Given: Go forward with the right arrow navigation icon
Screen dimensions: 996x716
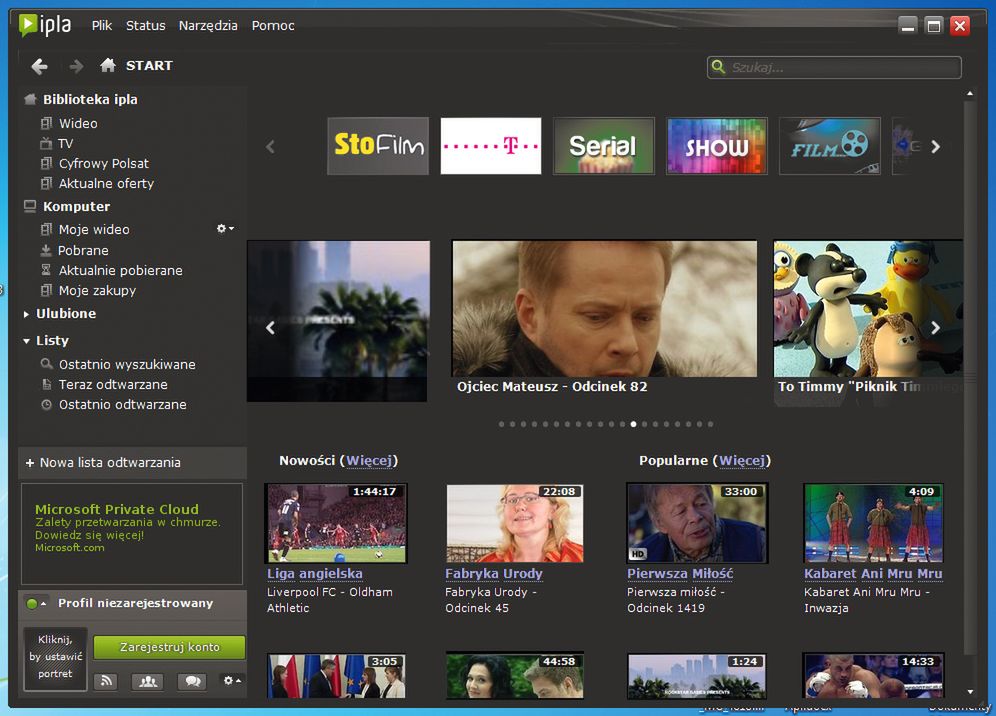Looking at the screenshot, I should pos(76,66).
